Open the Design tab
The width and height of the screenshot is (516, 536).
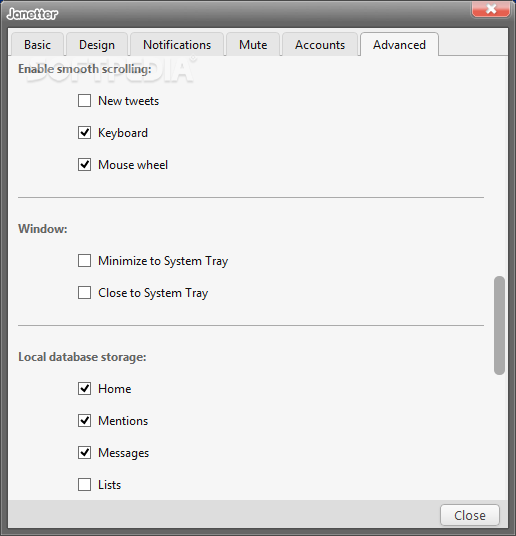(97, 44)
